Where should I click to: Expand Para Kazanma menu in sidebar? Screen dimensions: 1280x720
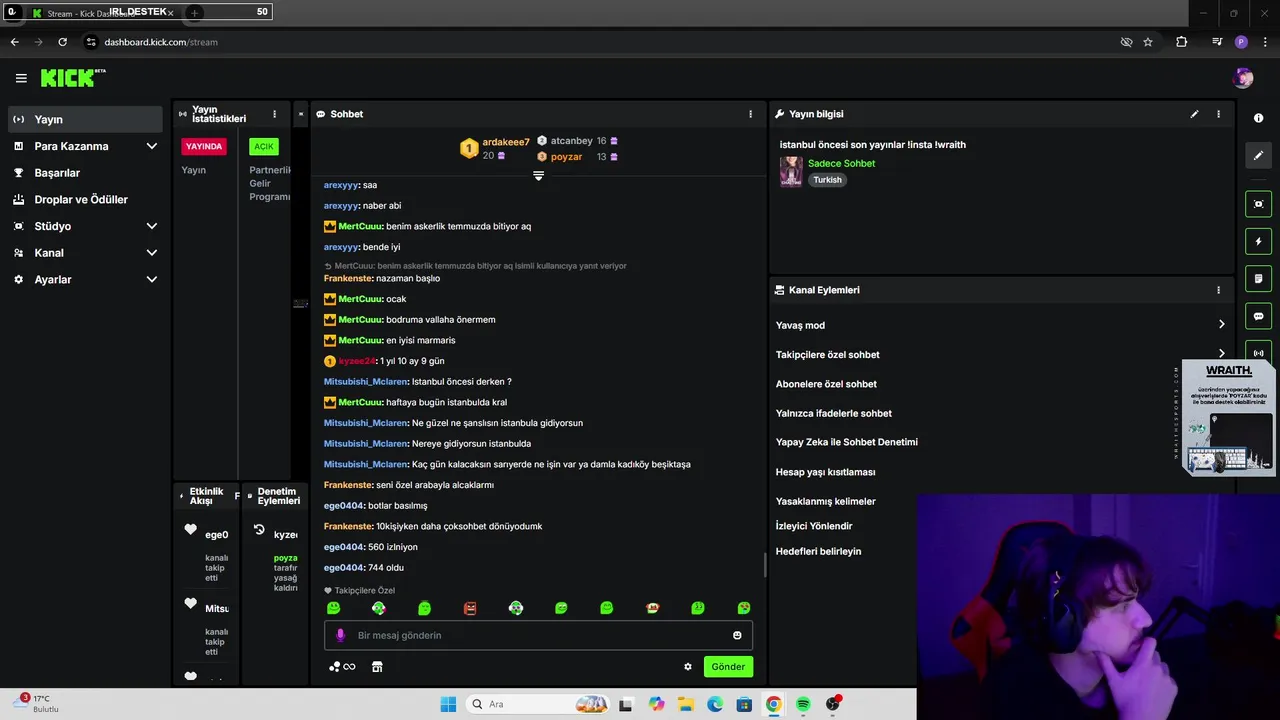click(85, 146)
